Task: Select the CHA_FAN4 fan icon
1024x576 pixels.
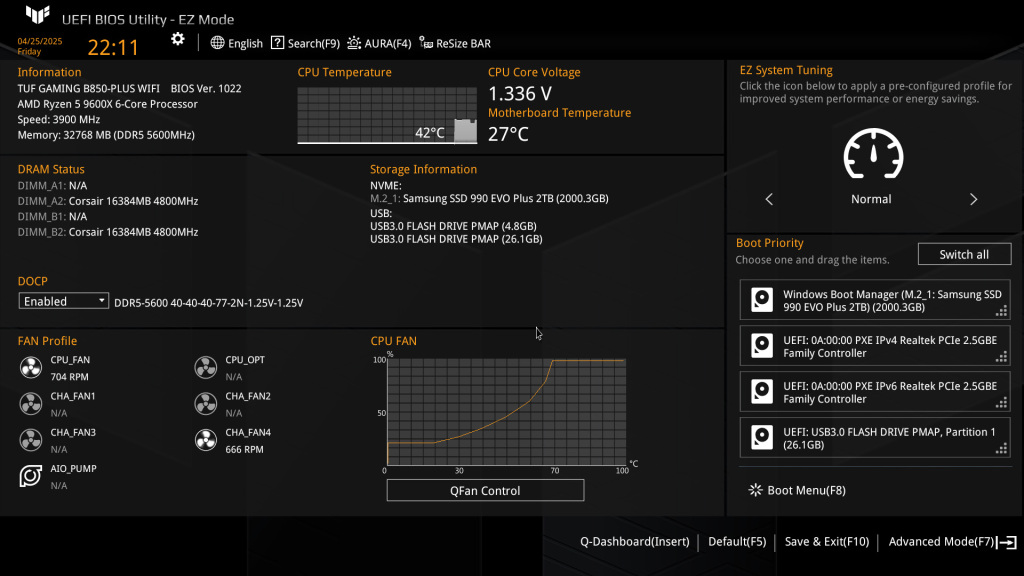Action: tap(206, 440)
